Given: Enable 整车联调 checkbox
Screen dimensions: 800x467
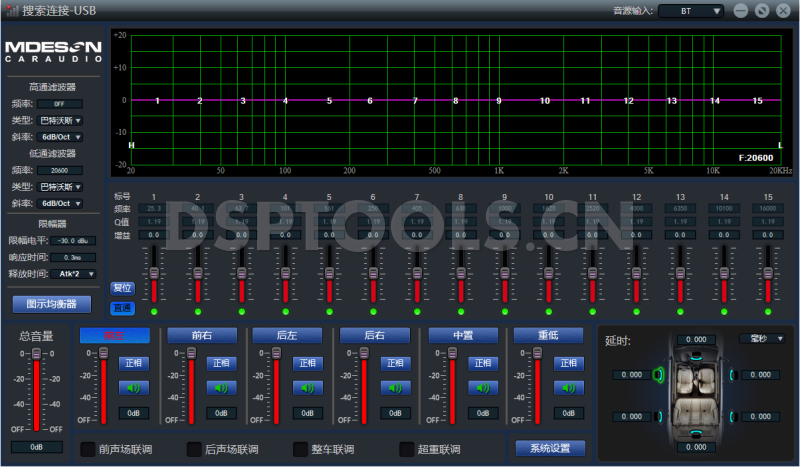Looking at the screenshot, I should (301, 449).
